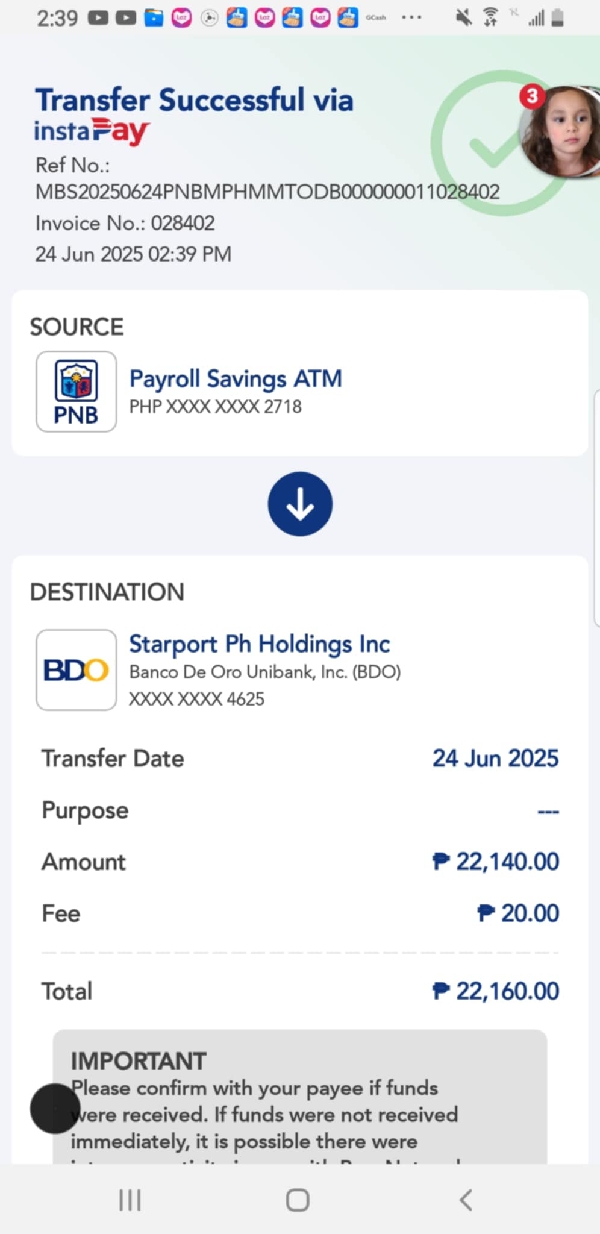Select the Payroll Savings ATM source account

(236, 379)
